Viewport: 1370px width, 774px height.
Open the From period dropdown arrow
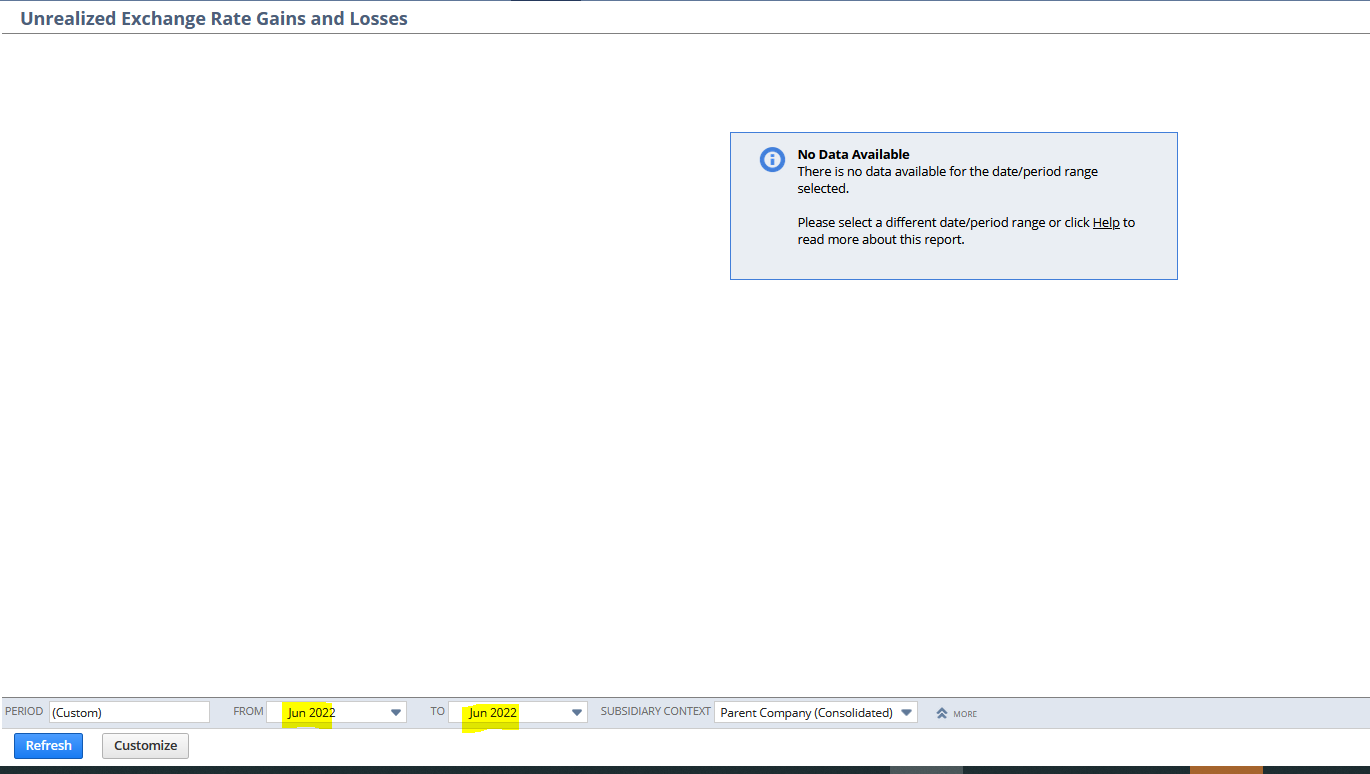point(396,712)
